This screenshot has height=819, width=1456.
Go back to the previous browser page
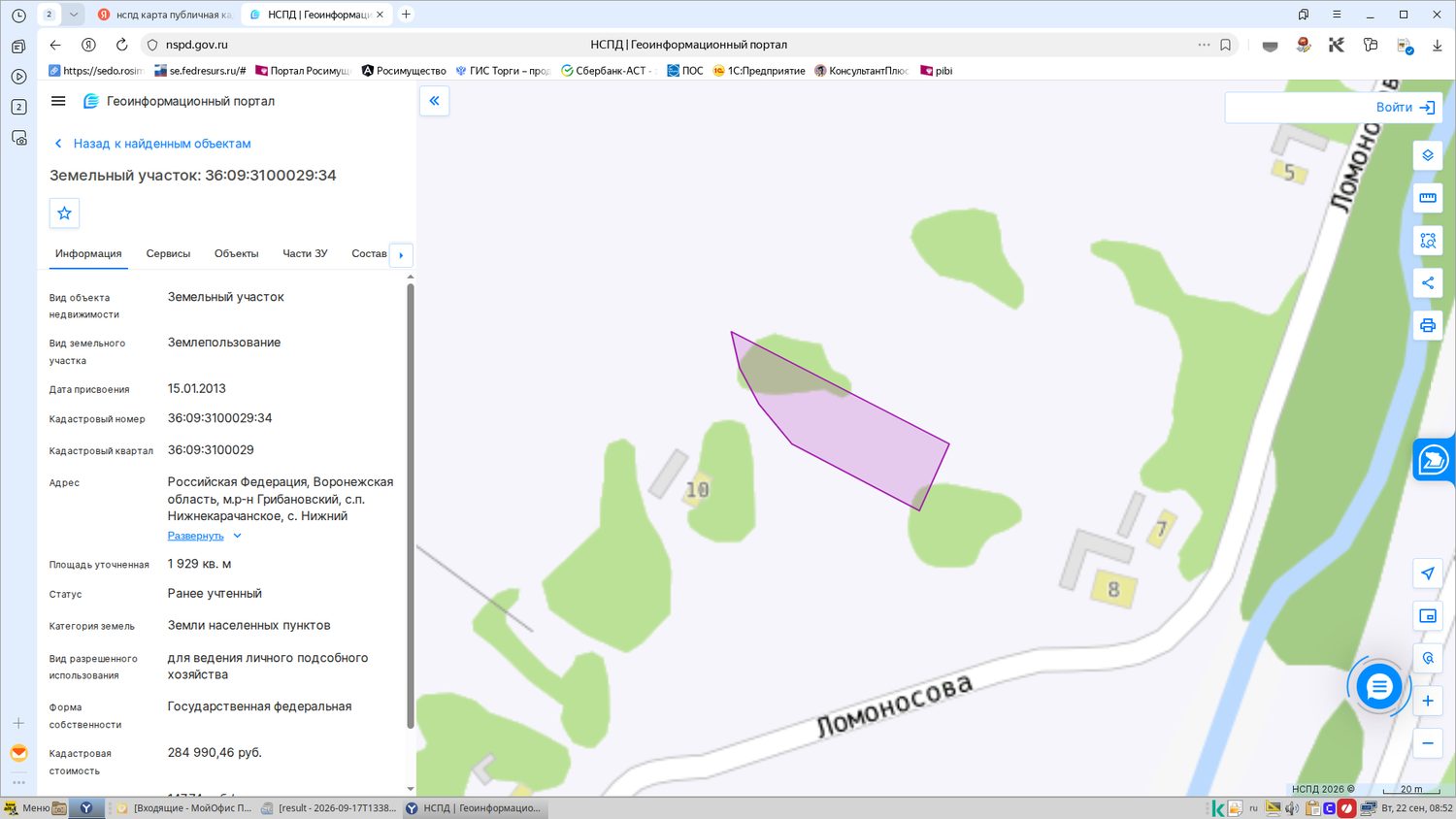[55, 45]
